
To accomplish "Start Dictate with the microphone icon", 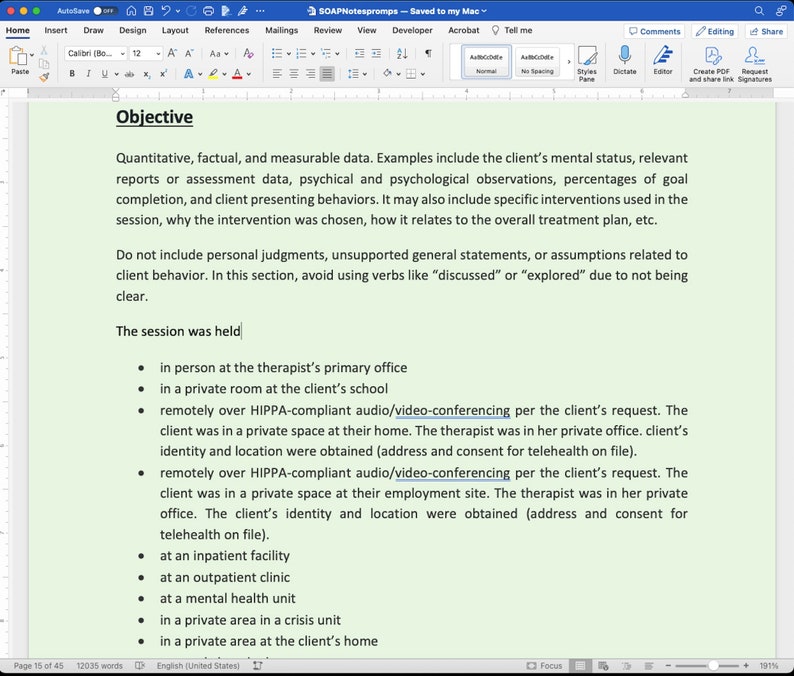I will click(x=624, y=60).
